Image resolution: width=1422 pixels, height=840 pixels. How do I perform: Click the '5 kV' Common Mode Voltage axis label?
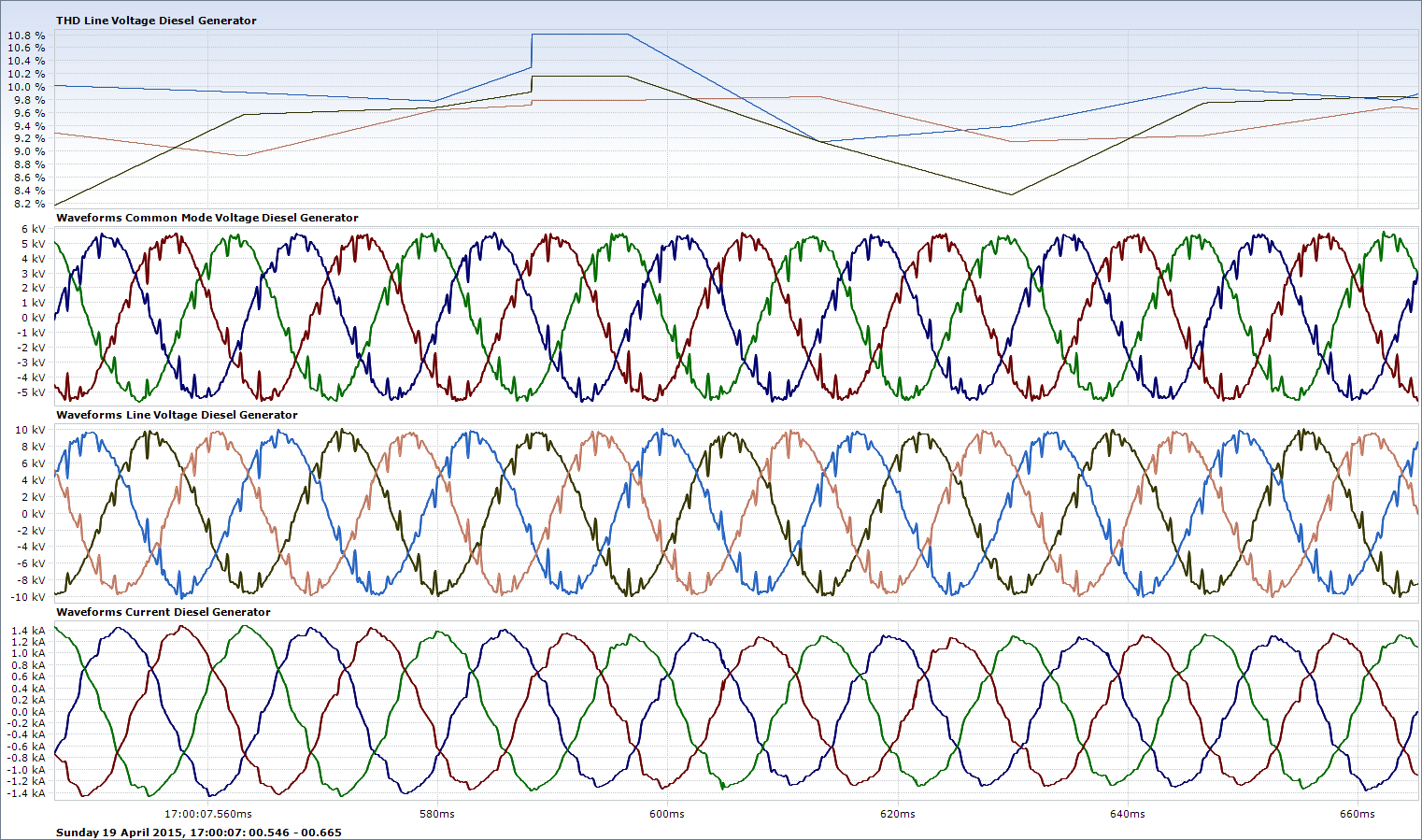point(34,244)
